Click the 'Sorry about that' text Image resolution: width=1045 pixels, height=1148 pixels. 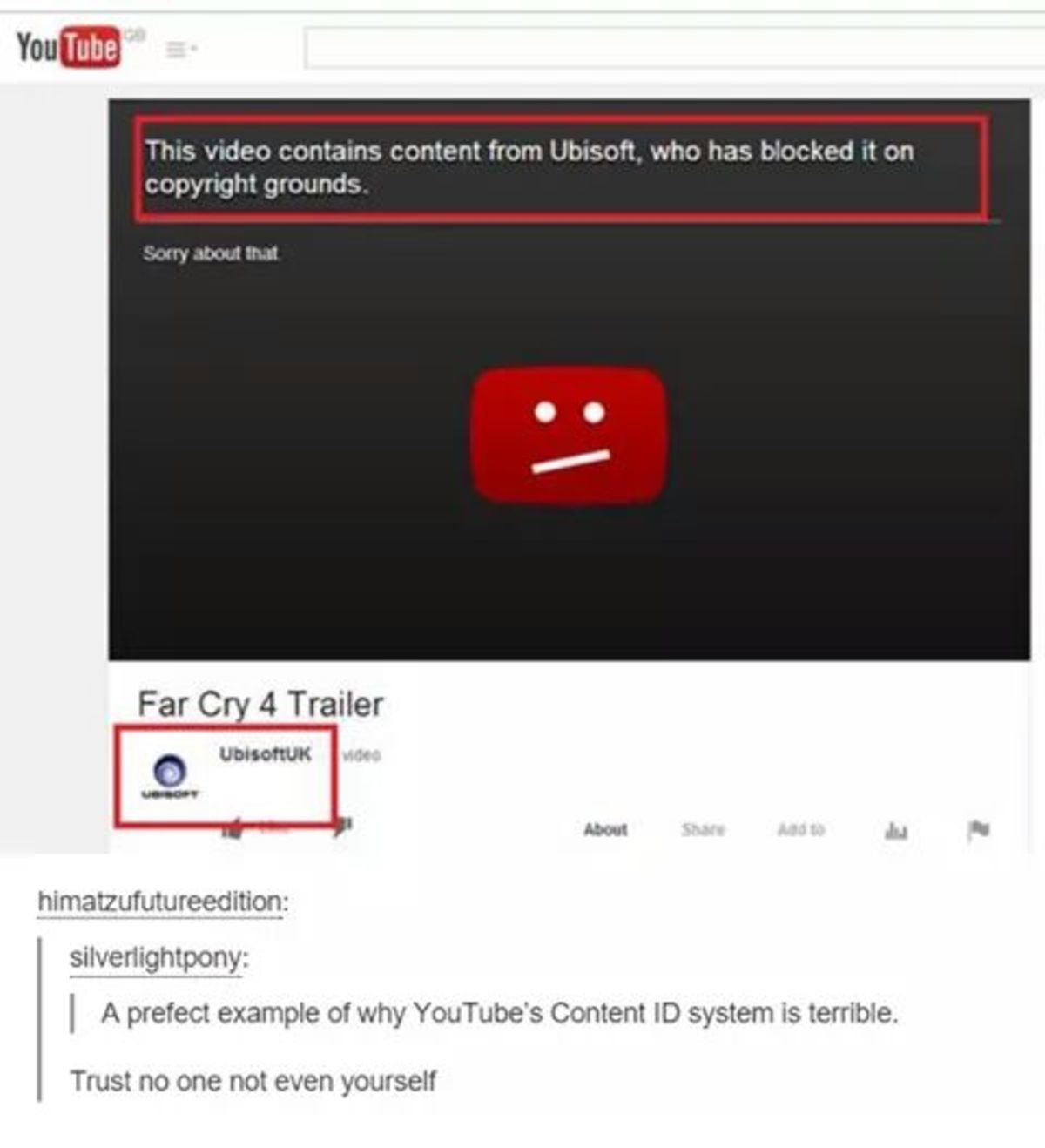click(211, 253)
